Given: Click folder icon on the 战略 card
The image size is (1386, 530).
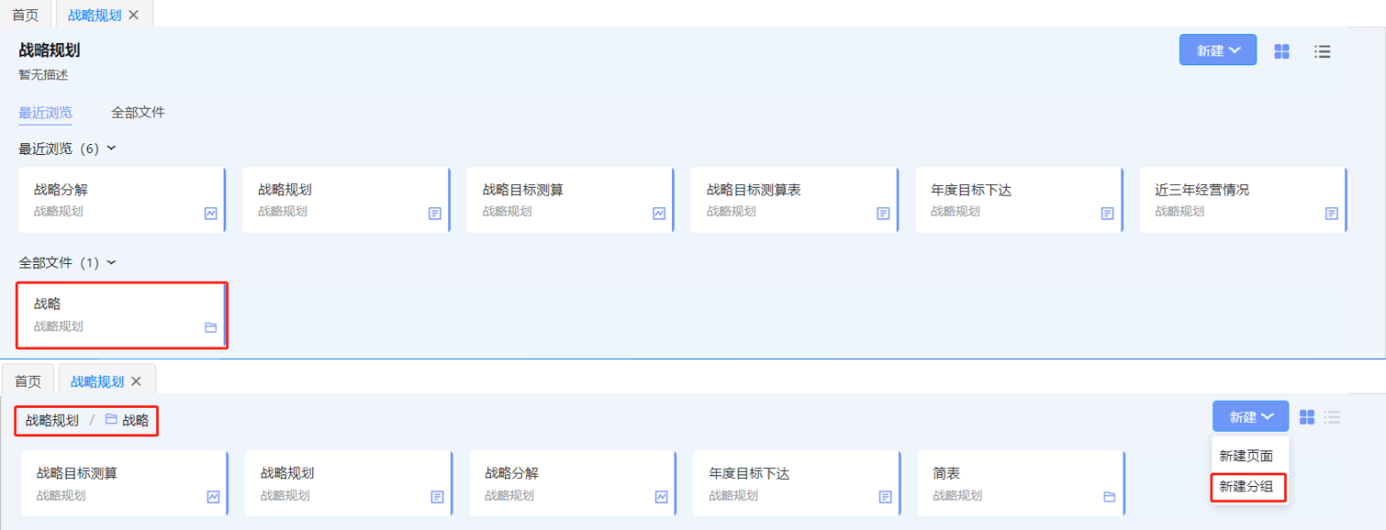Looking at the screenshot, I should 211,327.
